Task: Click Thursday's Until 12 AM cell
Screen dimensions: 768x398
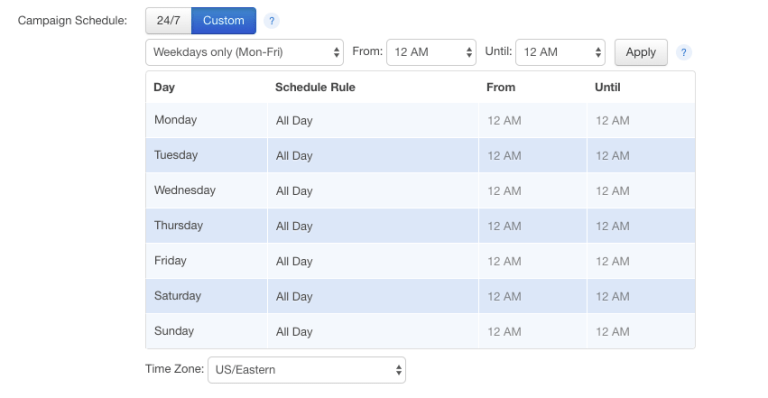Action: coord(612,226)
